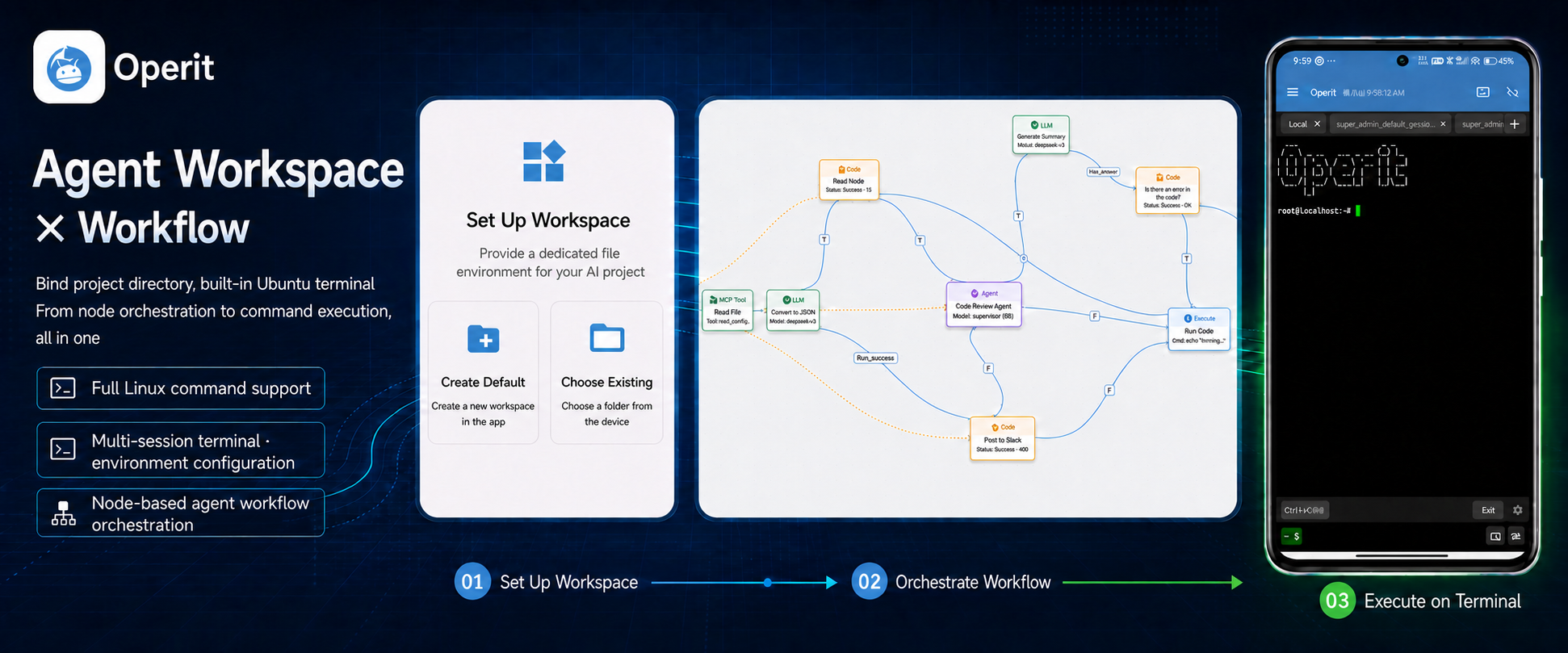The width and height of the screenshot is (1568, 653).
Task: Click the Code icon on Post to Slack node
Action: [x=996, y=427]
